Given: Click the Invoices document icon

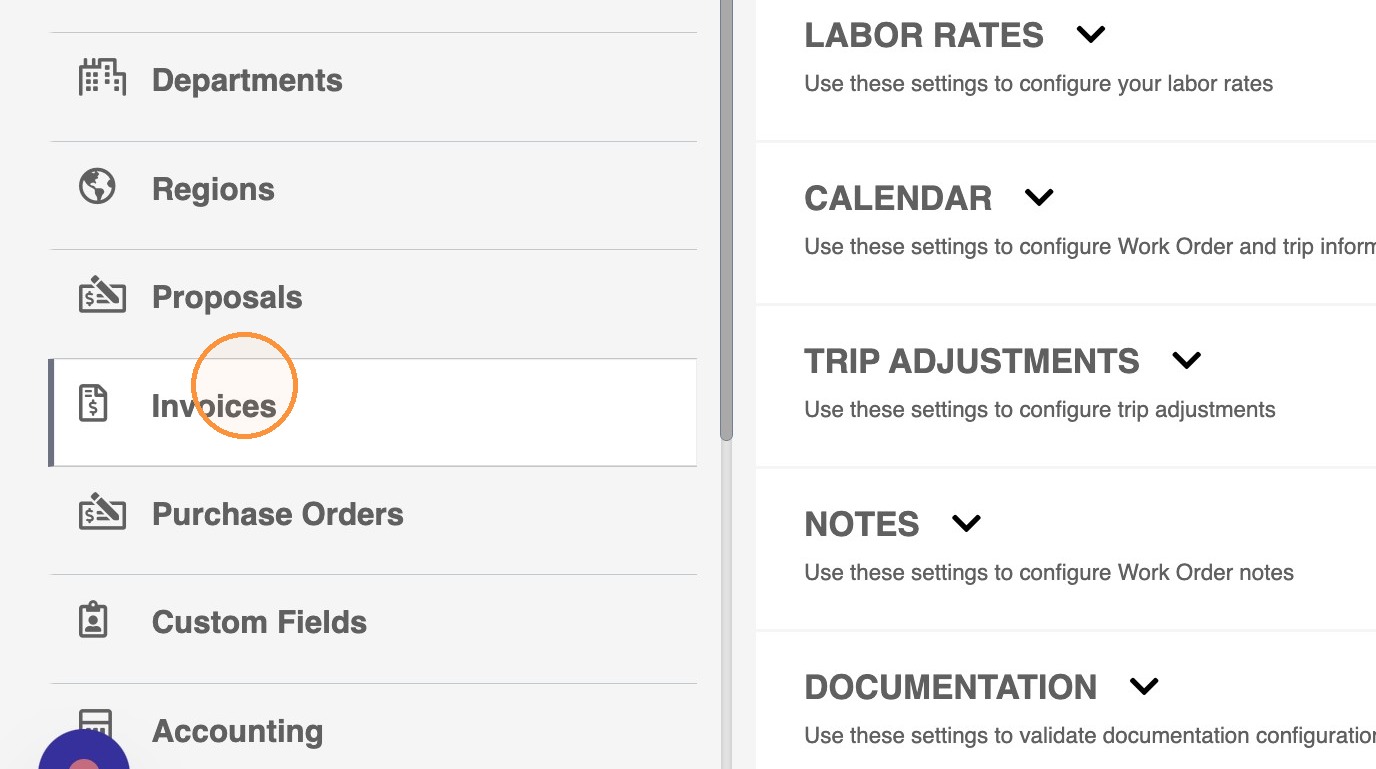Looking at the screenshot, I should [93, 404].
